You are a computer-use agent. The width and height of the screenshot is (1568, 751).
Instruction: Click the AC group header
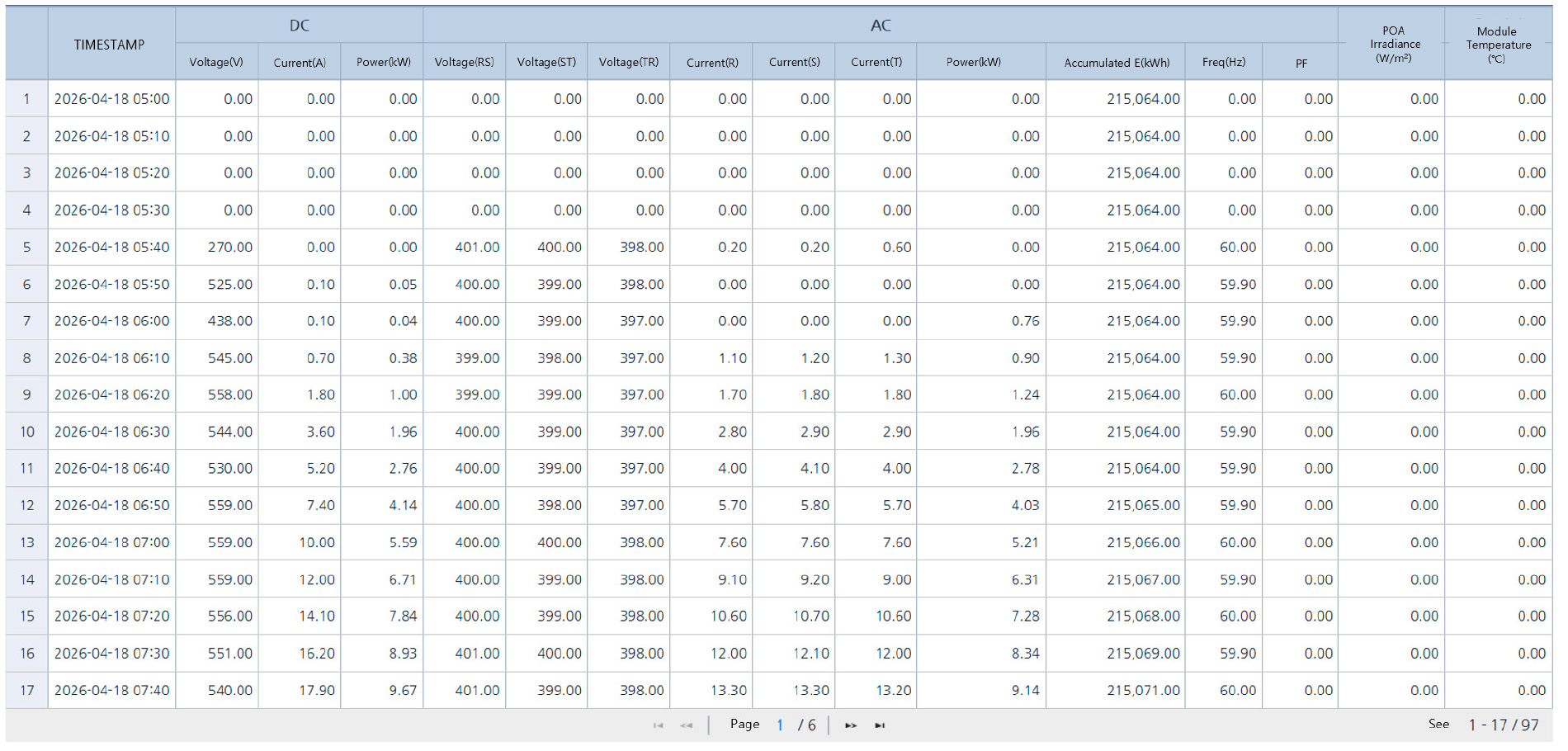881,26
